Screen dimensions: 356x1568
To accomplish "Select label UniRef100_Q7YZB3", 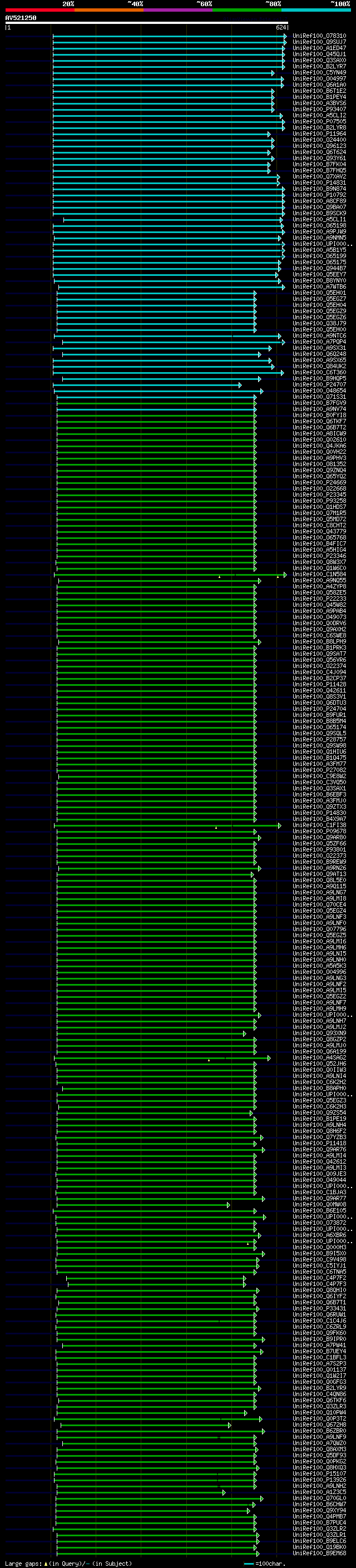I will [x=319, y=1137].
